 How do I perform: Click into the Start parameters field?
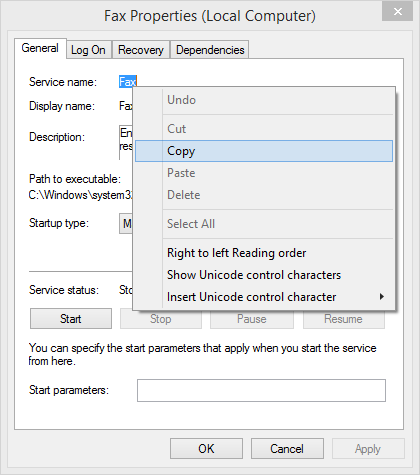pos(261,390)
